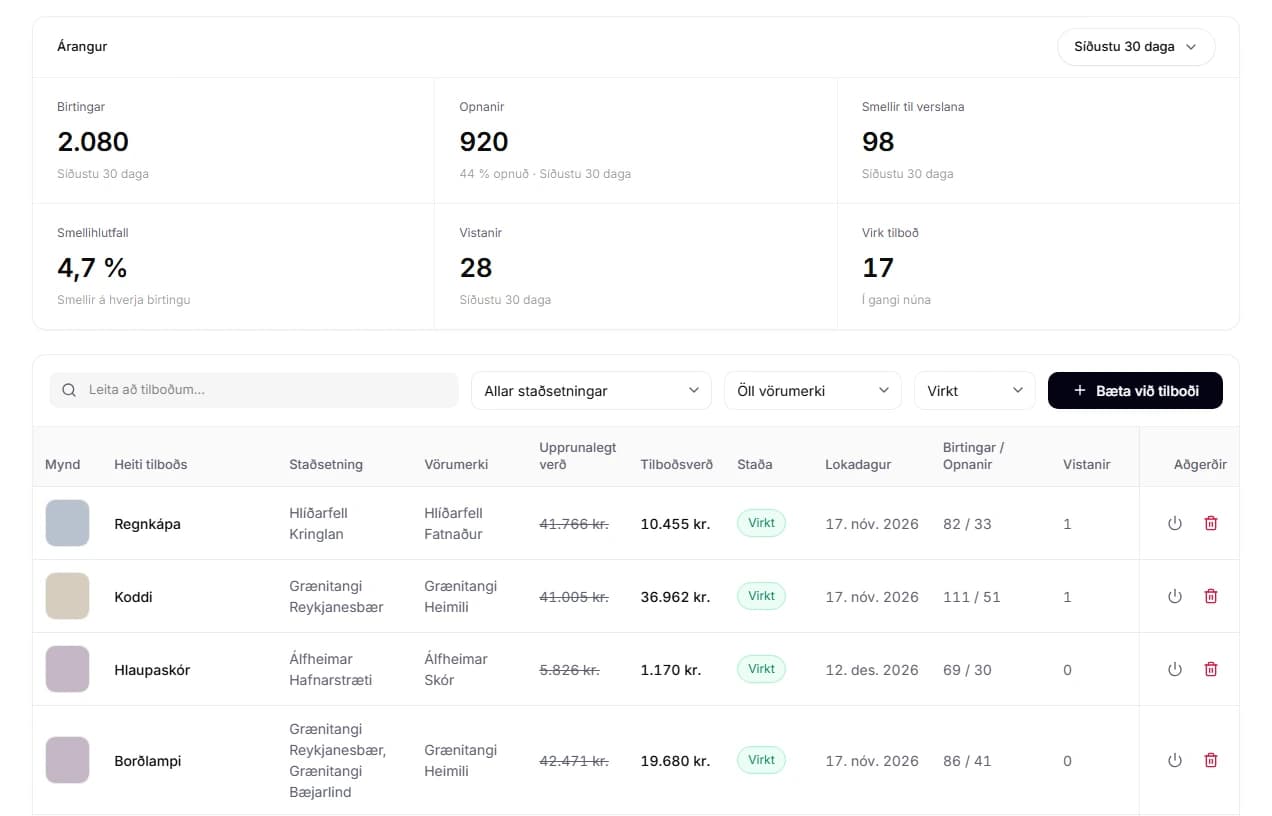Click the Virkt badge in Koddi row

[x=761, y=596]
